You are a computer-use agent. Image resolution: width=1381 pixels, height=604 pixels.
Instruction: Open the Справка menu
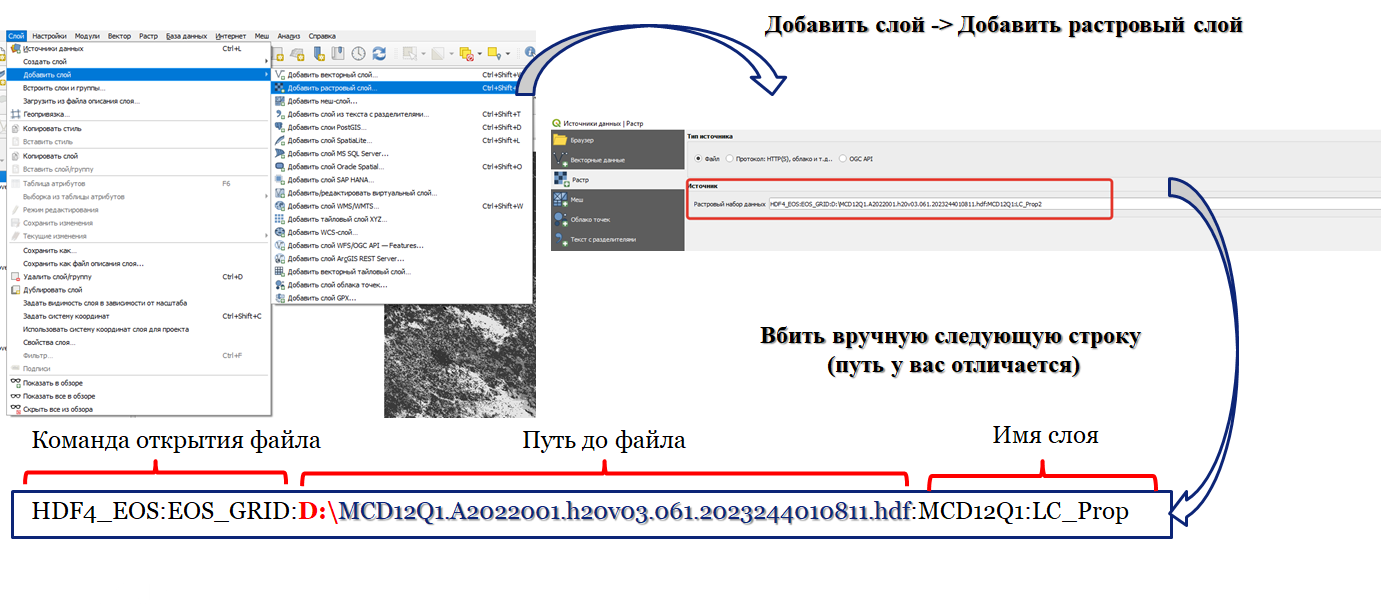click(x=322, y=36)
